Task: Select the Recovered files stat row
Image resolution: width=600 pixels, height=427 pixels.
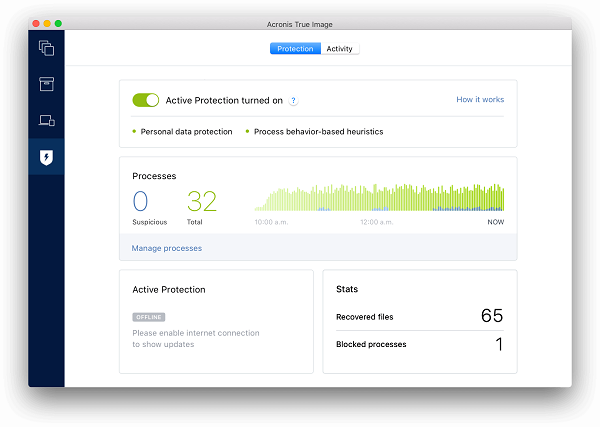Action: click(x=419, y=317)
